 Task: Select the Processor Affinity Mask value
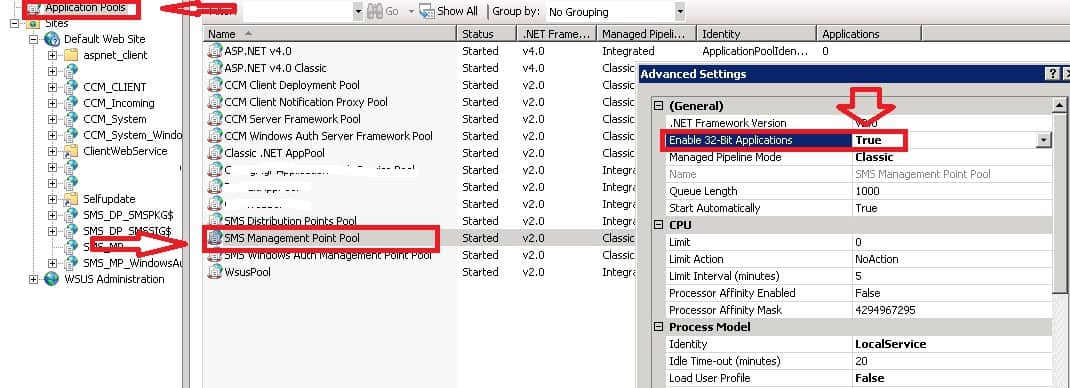click(885, 310)
